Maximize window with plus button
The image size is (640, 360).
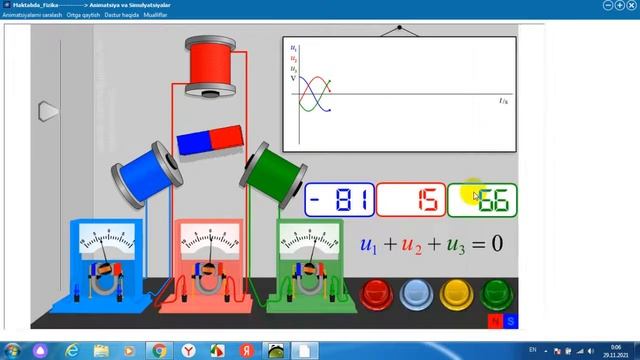pos(620,5)
